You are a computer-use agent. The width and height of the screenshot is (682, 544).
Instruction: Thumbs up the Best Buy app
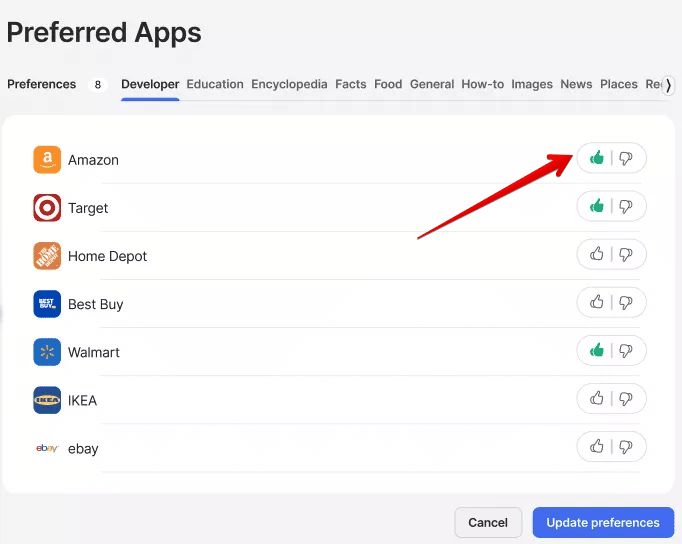tap(597, 302)
